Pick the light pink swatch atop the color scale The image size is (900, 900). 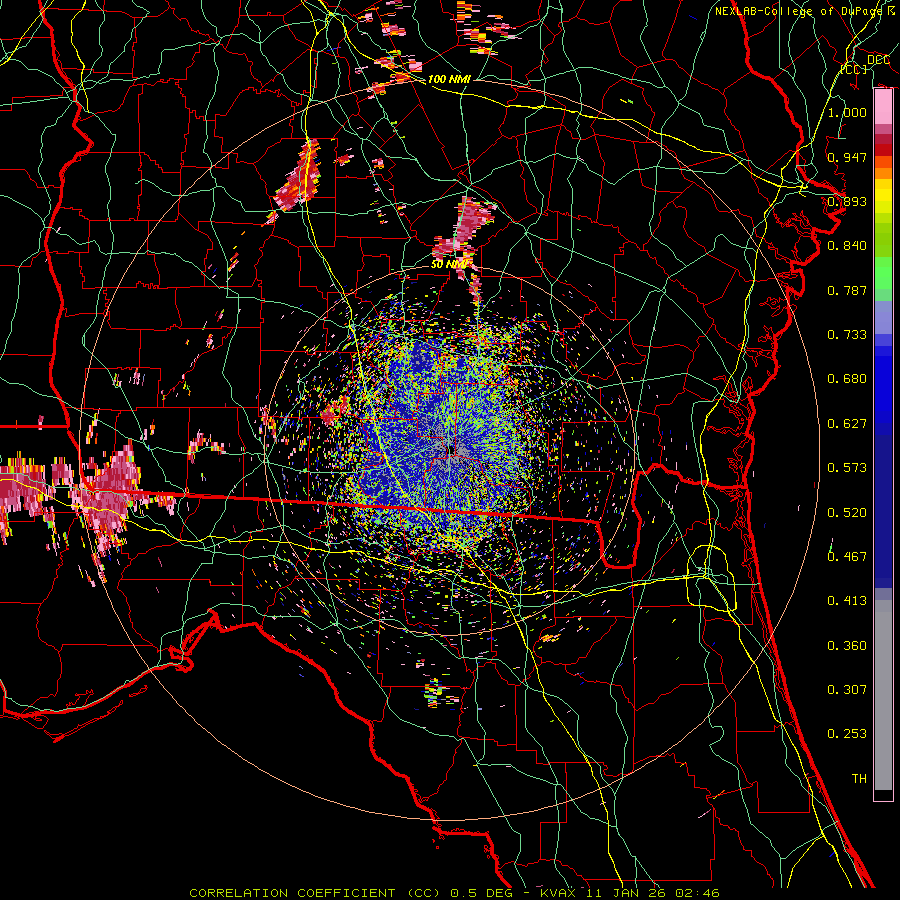(x=883, y=107)
